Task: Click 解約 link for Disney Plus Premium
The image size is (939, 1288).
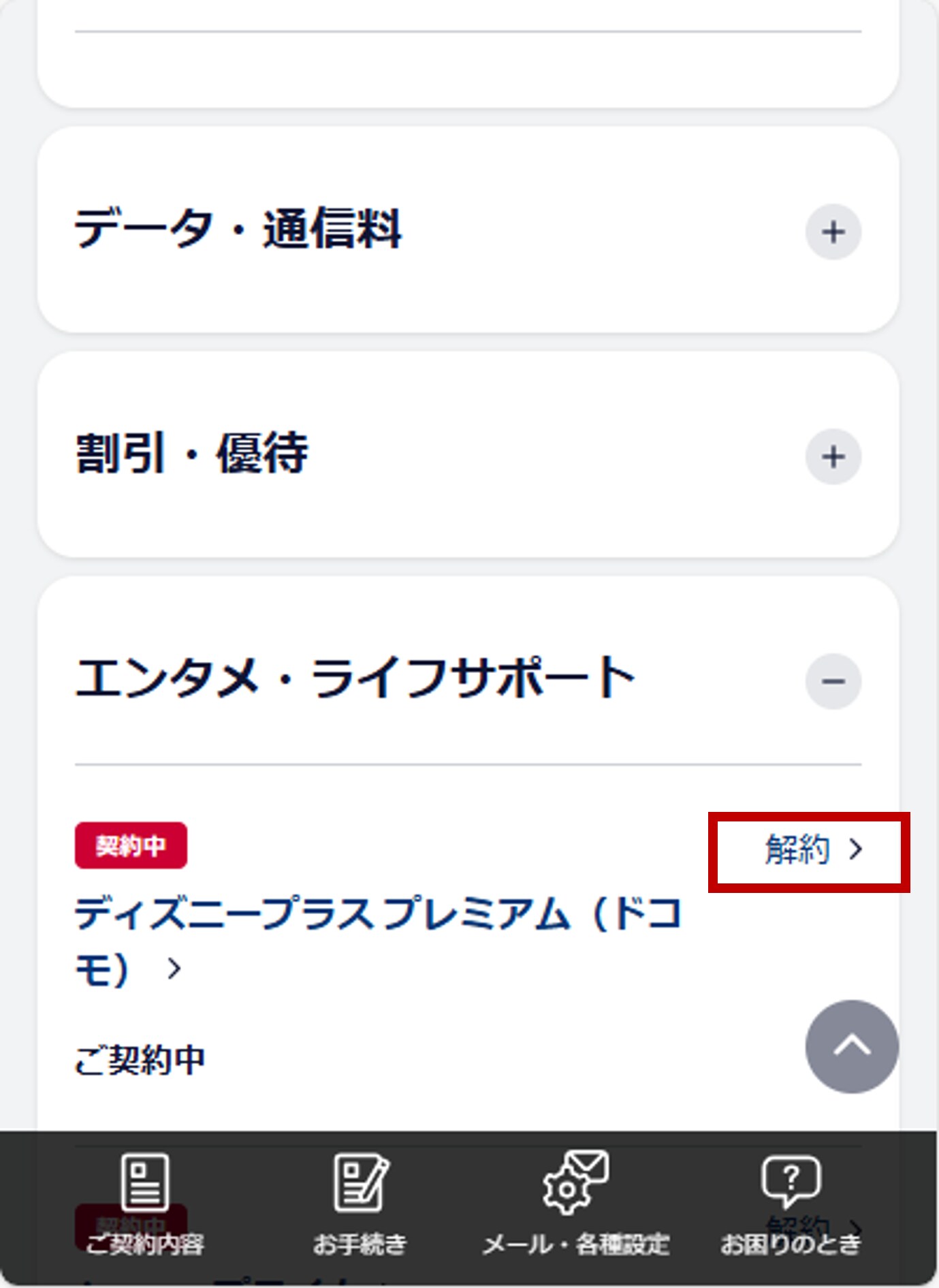Action: click(798, 850)
